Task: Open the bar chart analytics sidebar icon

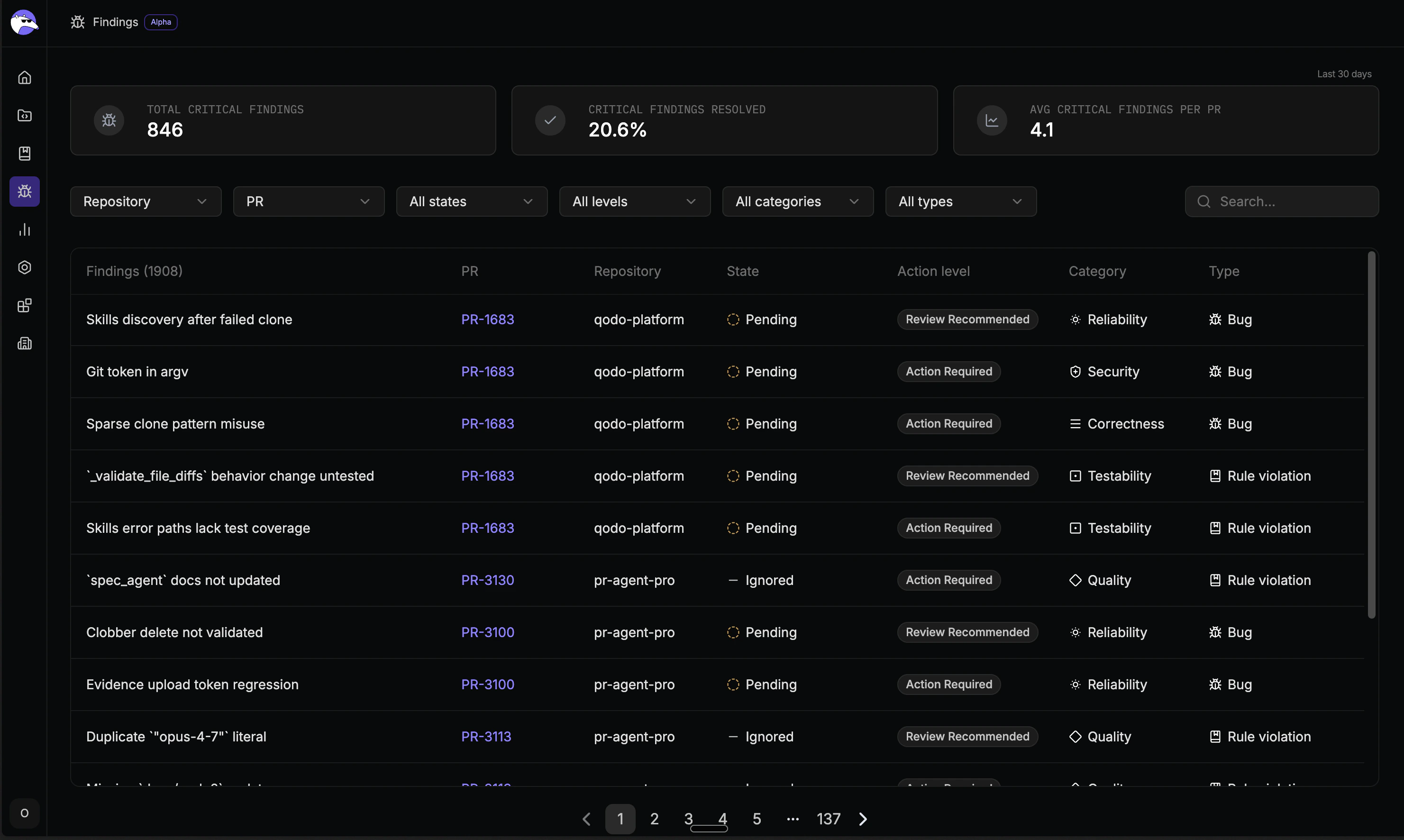Action: click(24, 229)
